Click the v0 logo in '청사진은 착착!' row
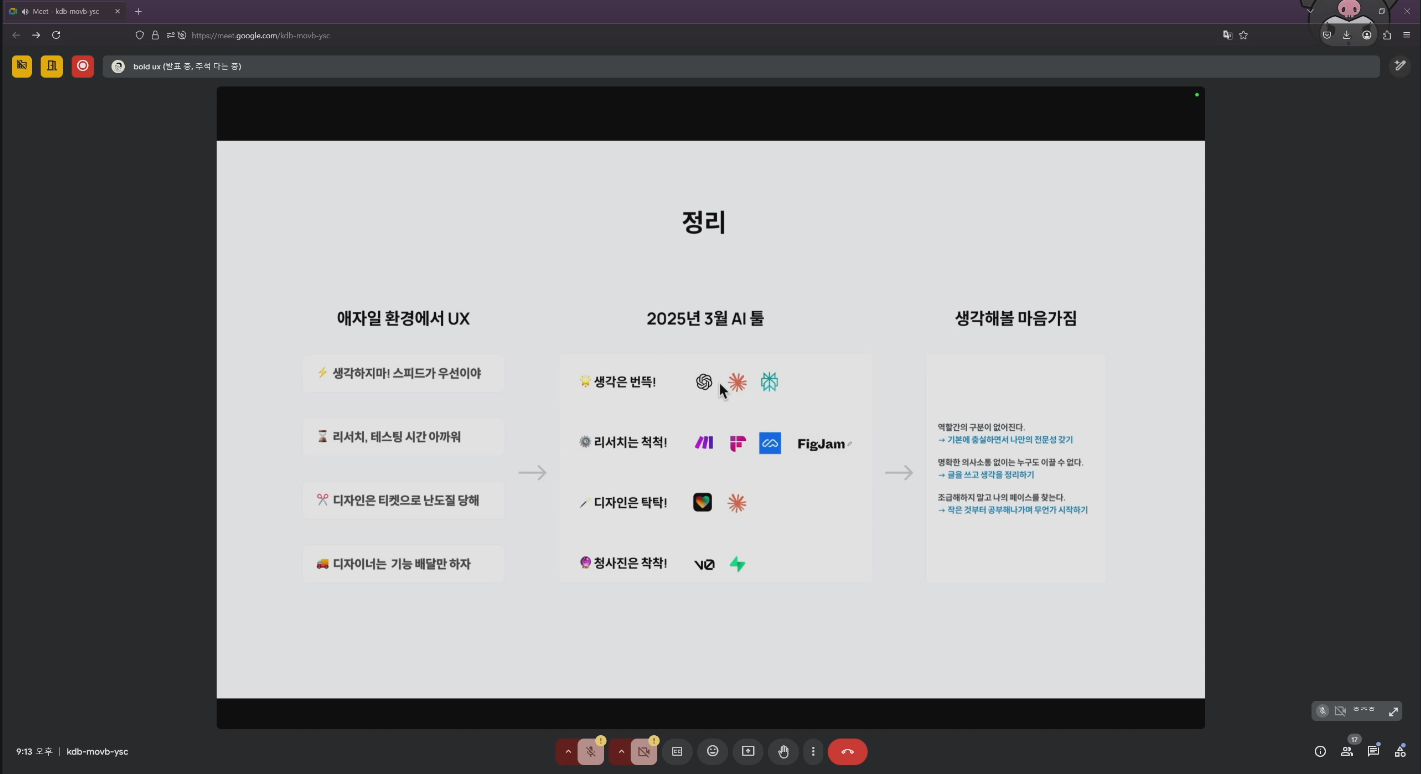The width and height of the screenshot is (1421, 774). pos(704,565)
